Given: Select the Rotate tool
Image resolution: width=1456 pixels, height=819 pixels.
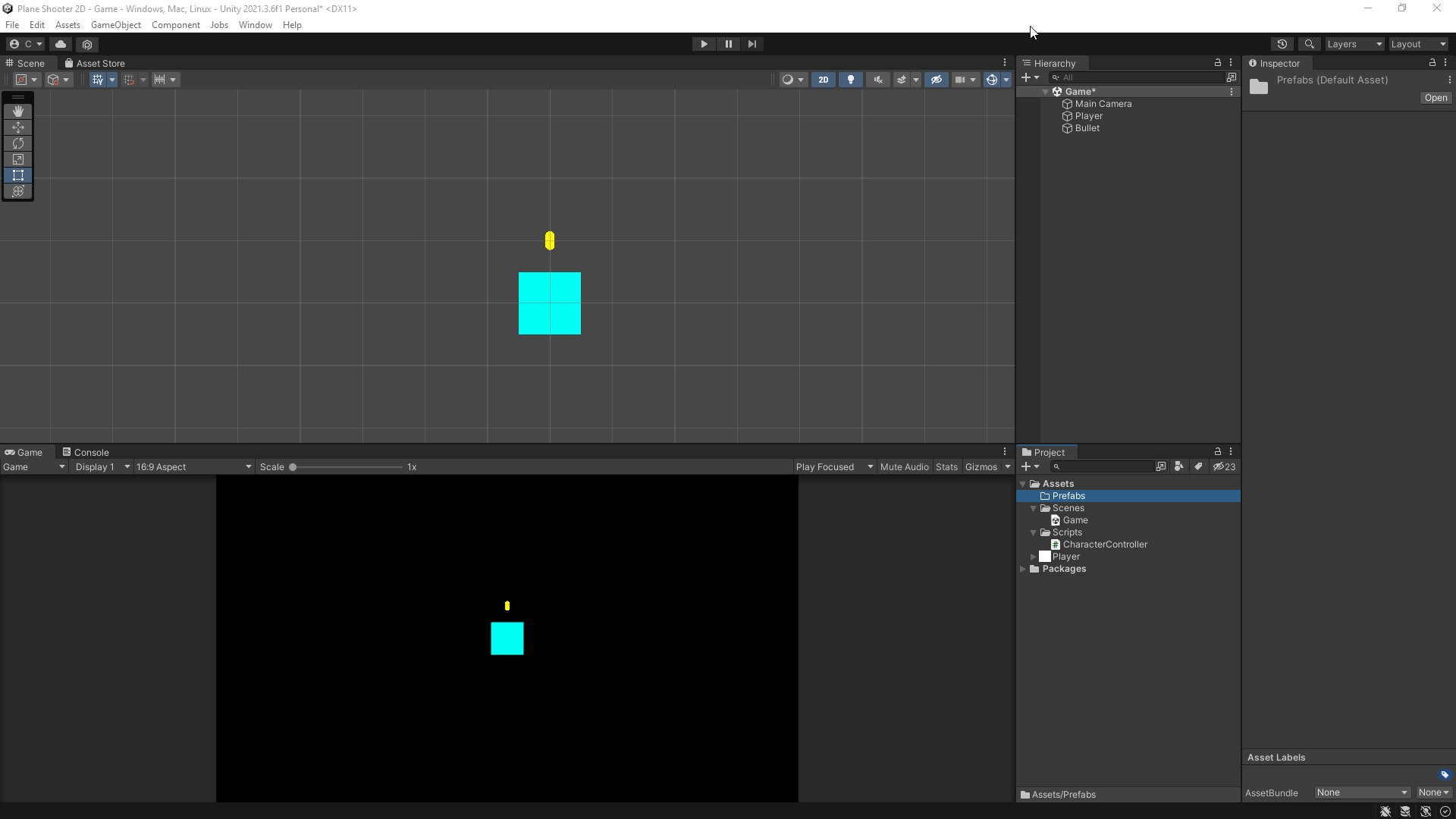Looking at the screenshot, I should [x=18, y=143].
